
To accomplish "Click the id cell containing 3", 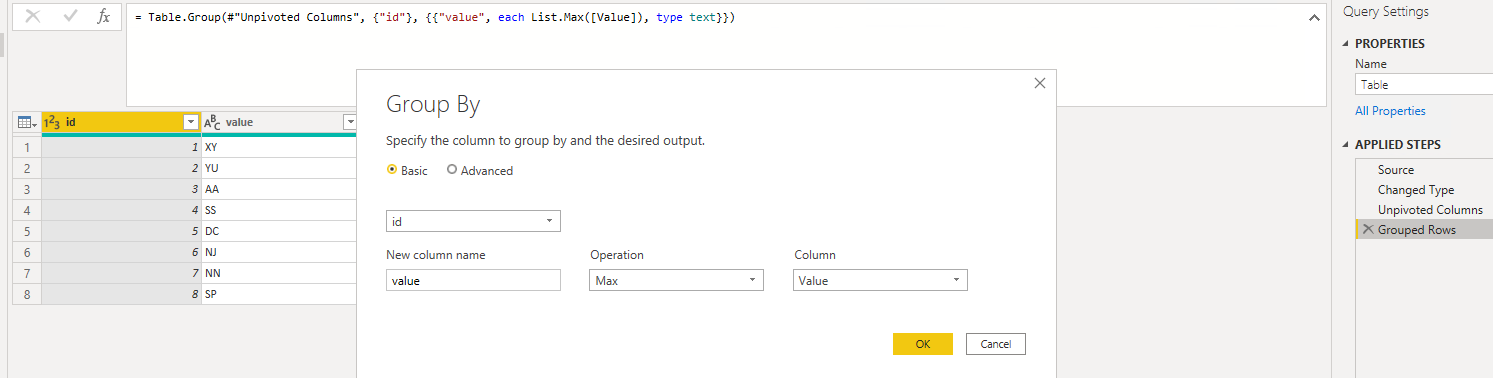I will tap(121, 189).
